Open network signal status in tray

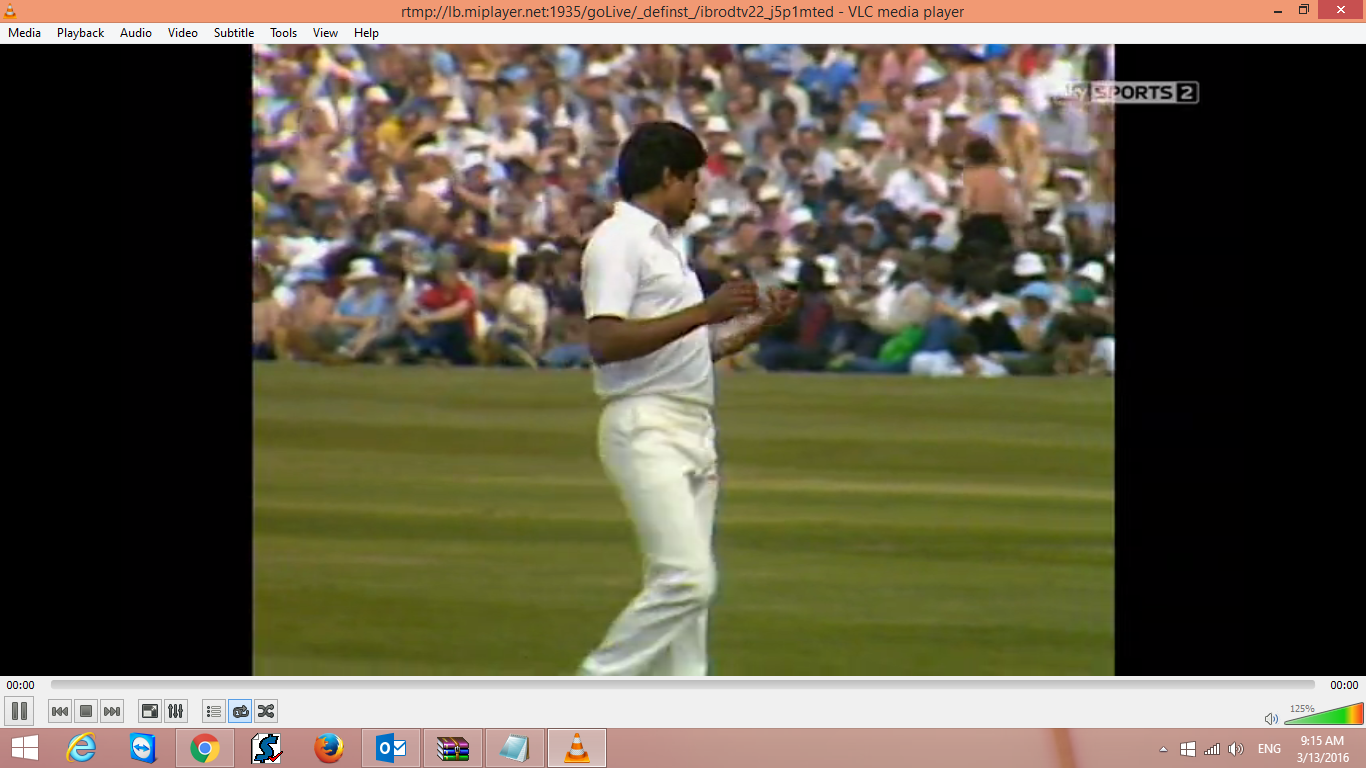1212,749
